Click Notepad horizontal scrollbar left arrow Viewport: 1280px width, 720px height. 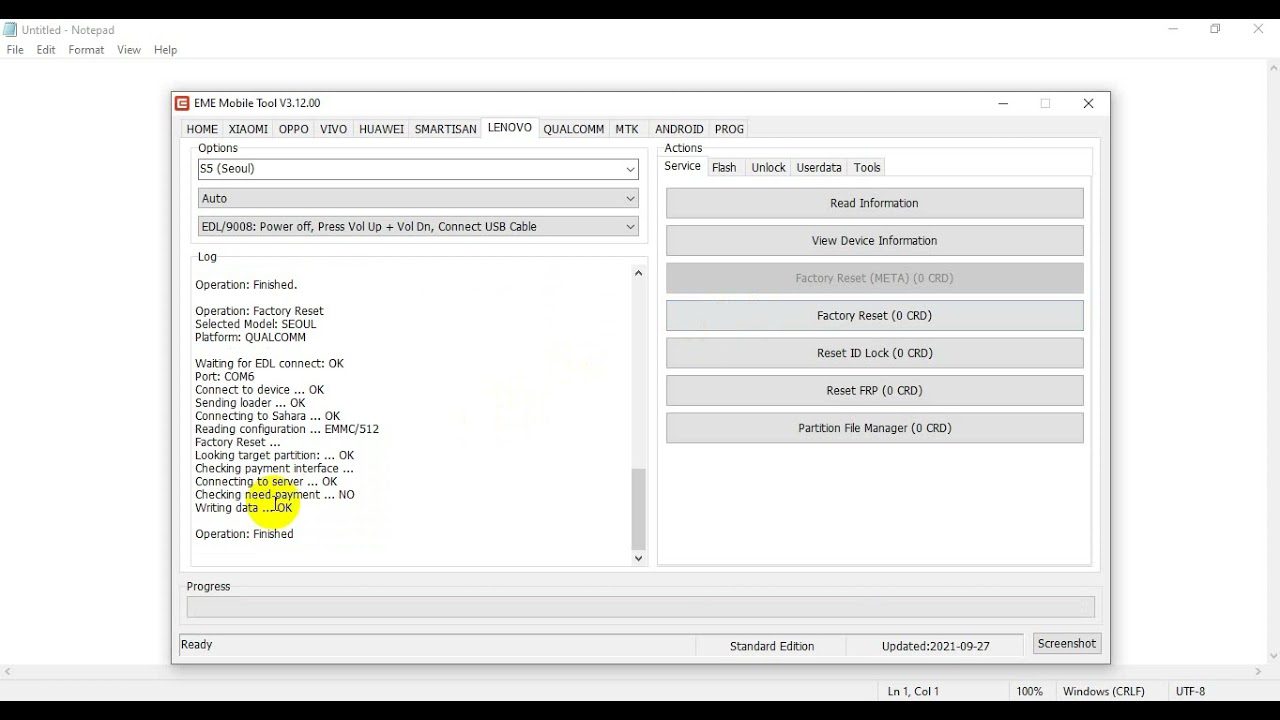tap(8, 672)
